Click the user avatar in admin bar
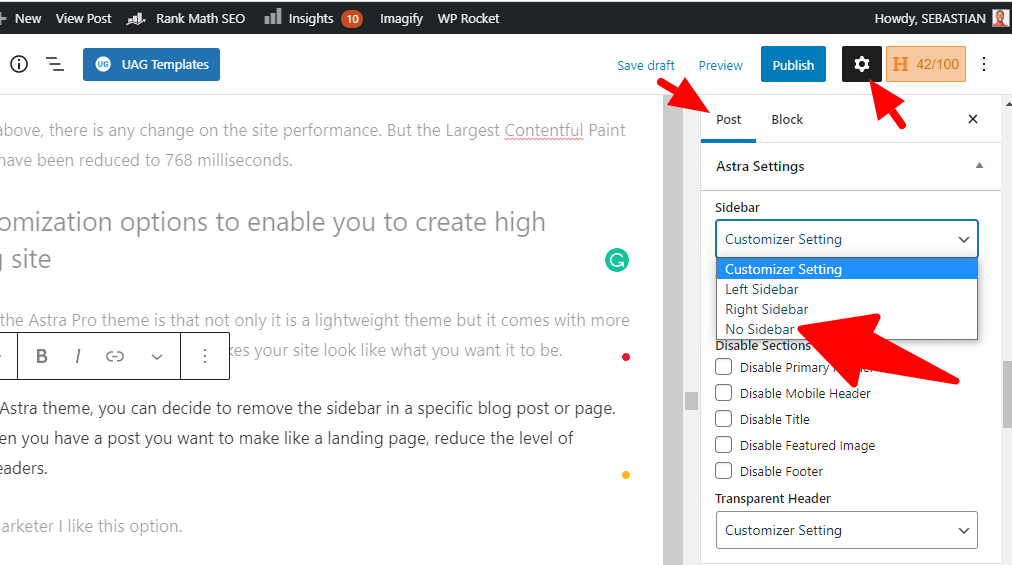1012x565 pixels. [x=1000, y=17]
